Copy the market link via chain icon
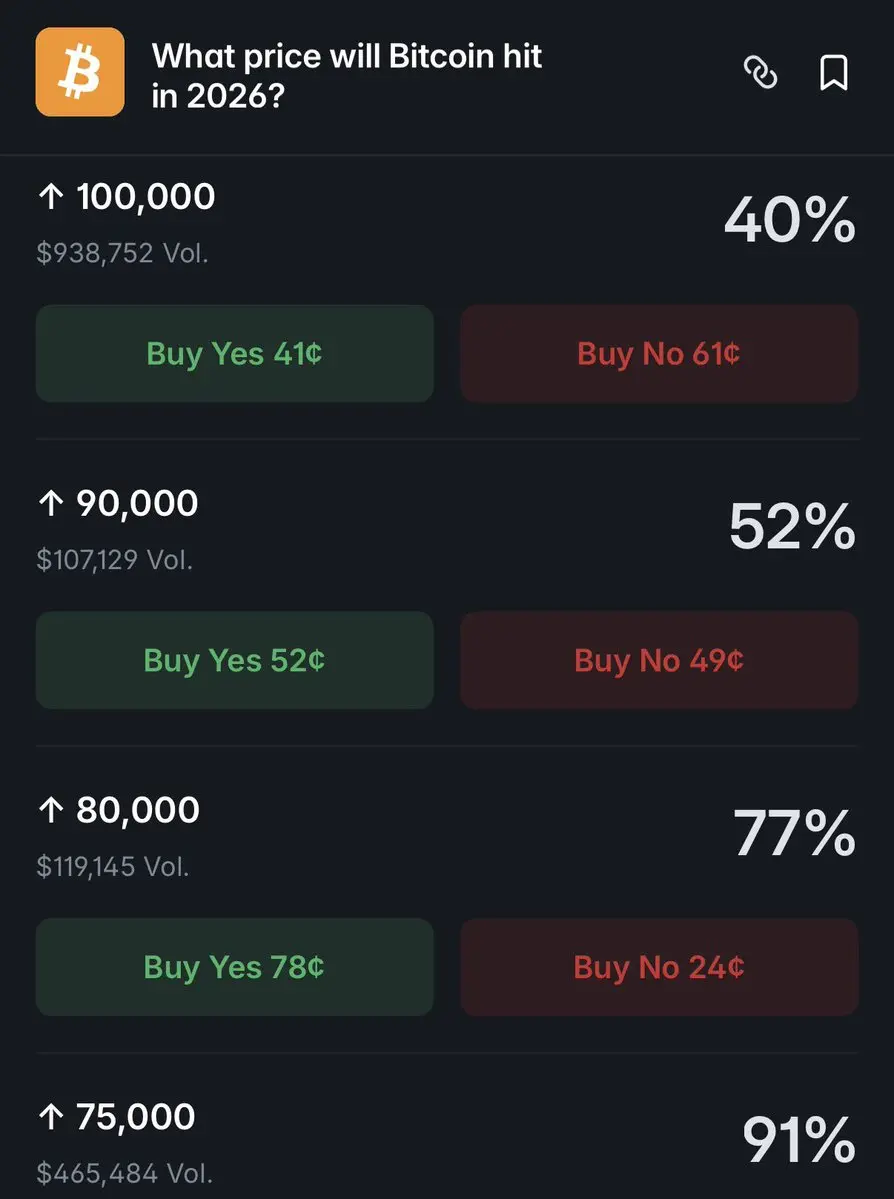This screenshot has width=894, height=1199. coord(761,73)
